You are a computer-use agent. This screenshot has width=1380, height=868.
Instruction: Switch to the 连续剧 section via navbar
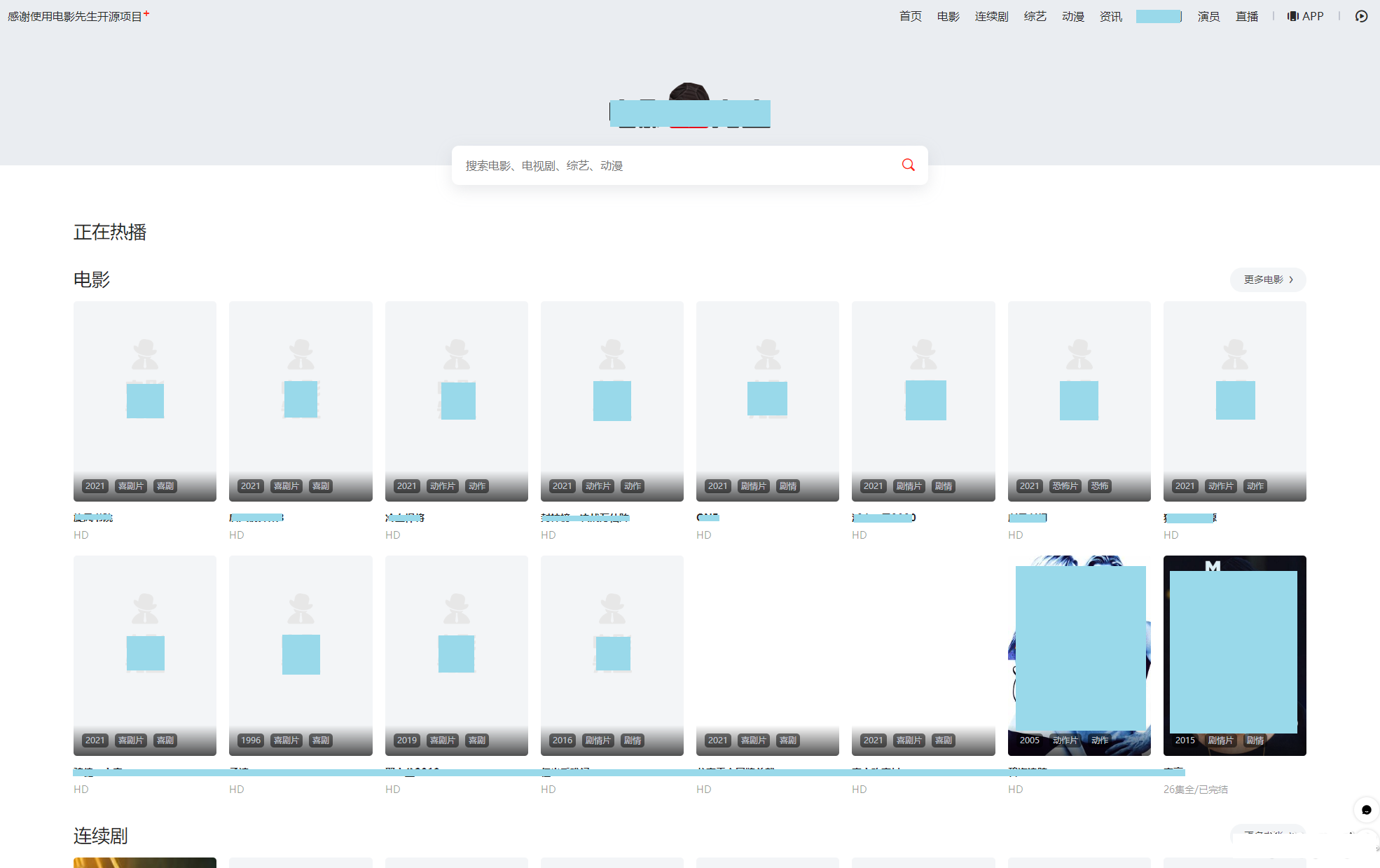991,16
